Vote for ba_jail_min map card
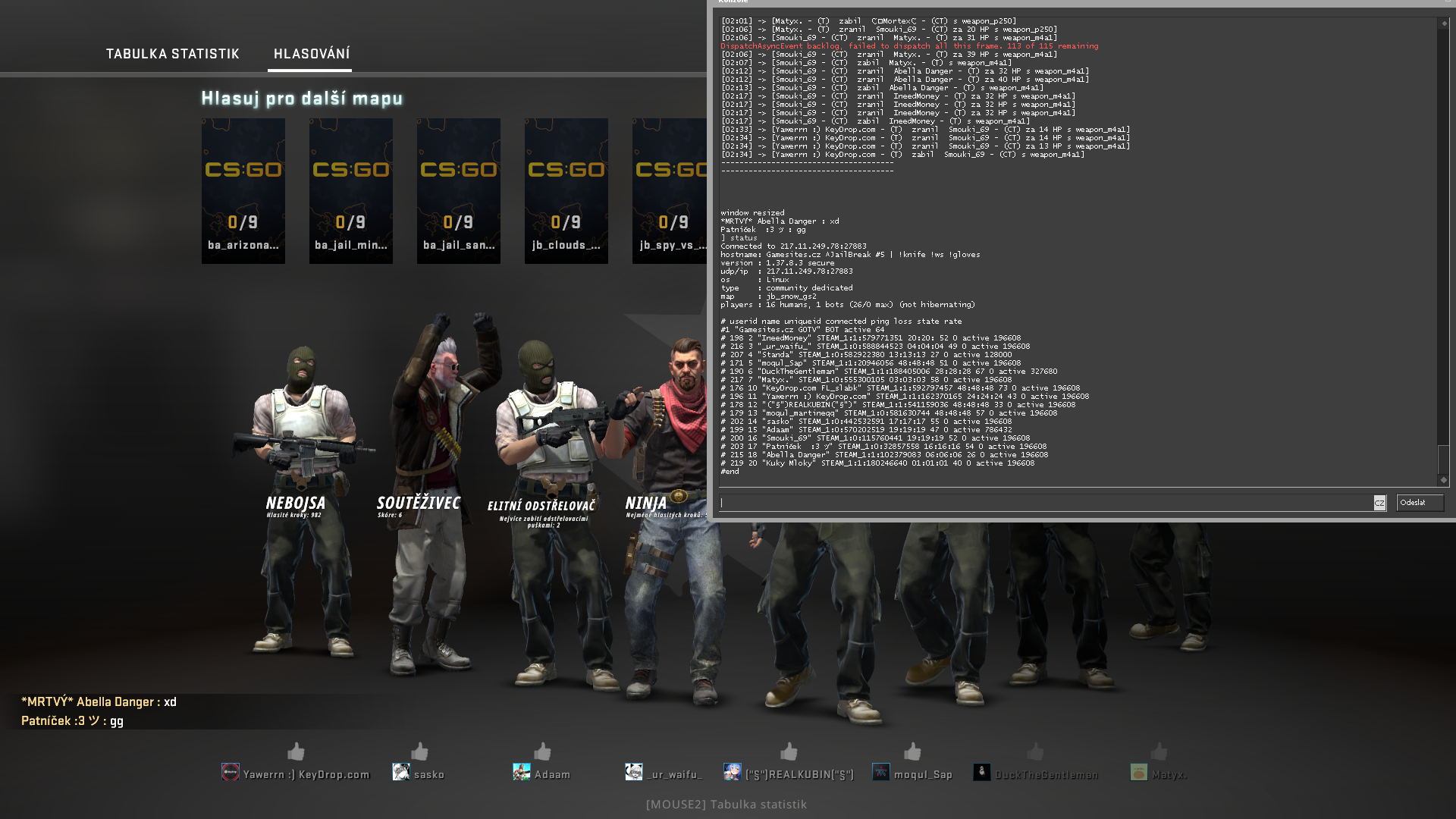This screenshot has height=819, width=1456. click(350, 190)
